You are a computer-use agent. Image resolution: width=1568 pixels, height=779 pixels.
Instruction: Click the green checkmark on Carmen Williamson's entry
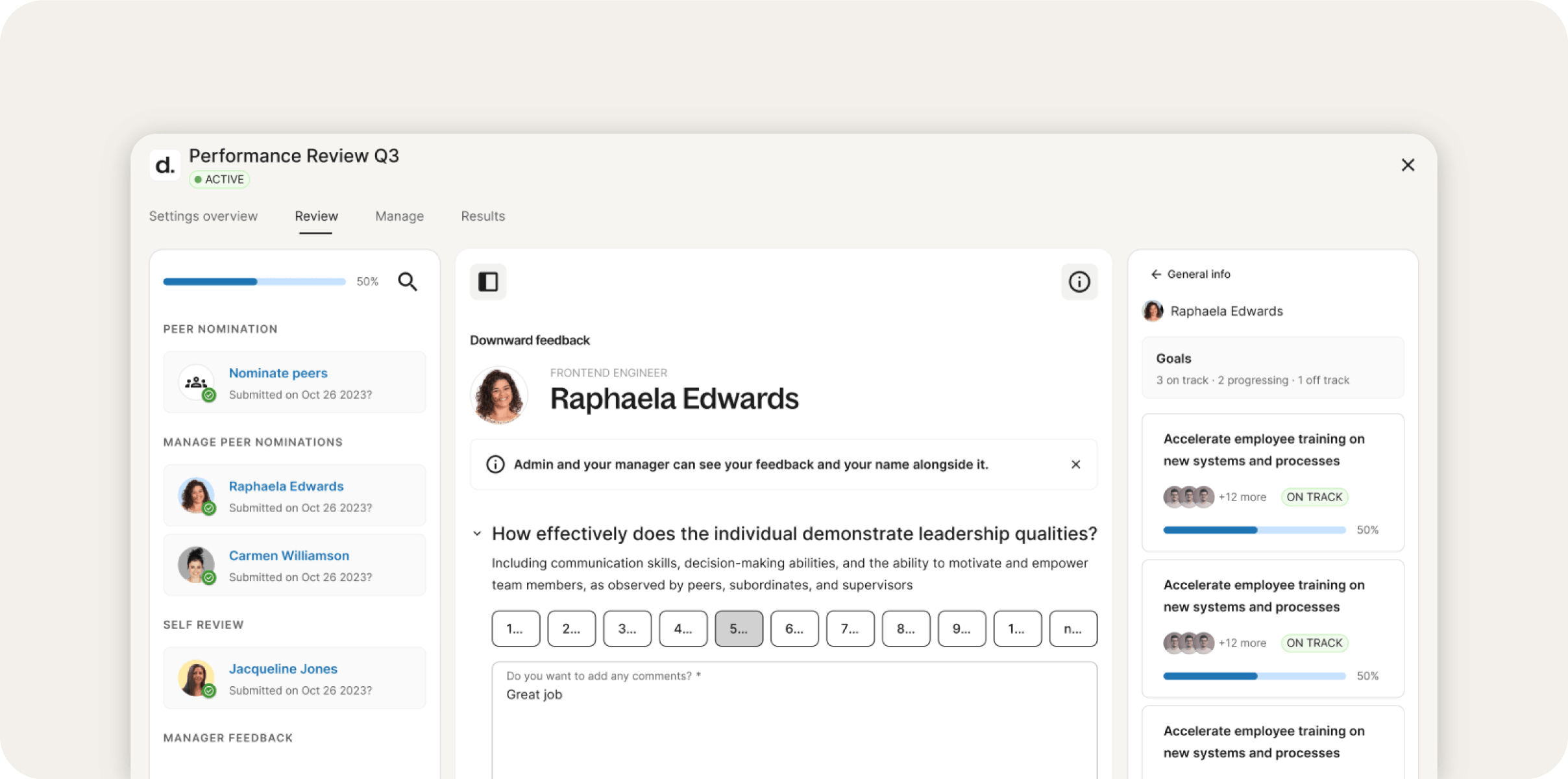pos(209,578)
